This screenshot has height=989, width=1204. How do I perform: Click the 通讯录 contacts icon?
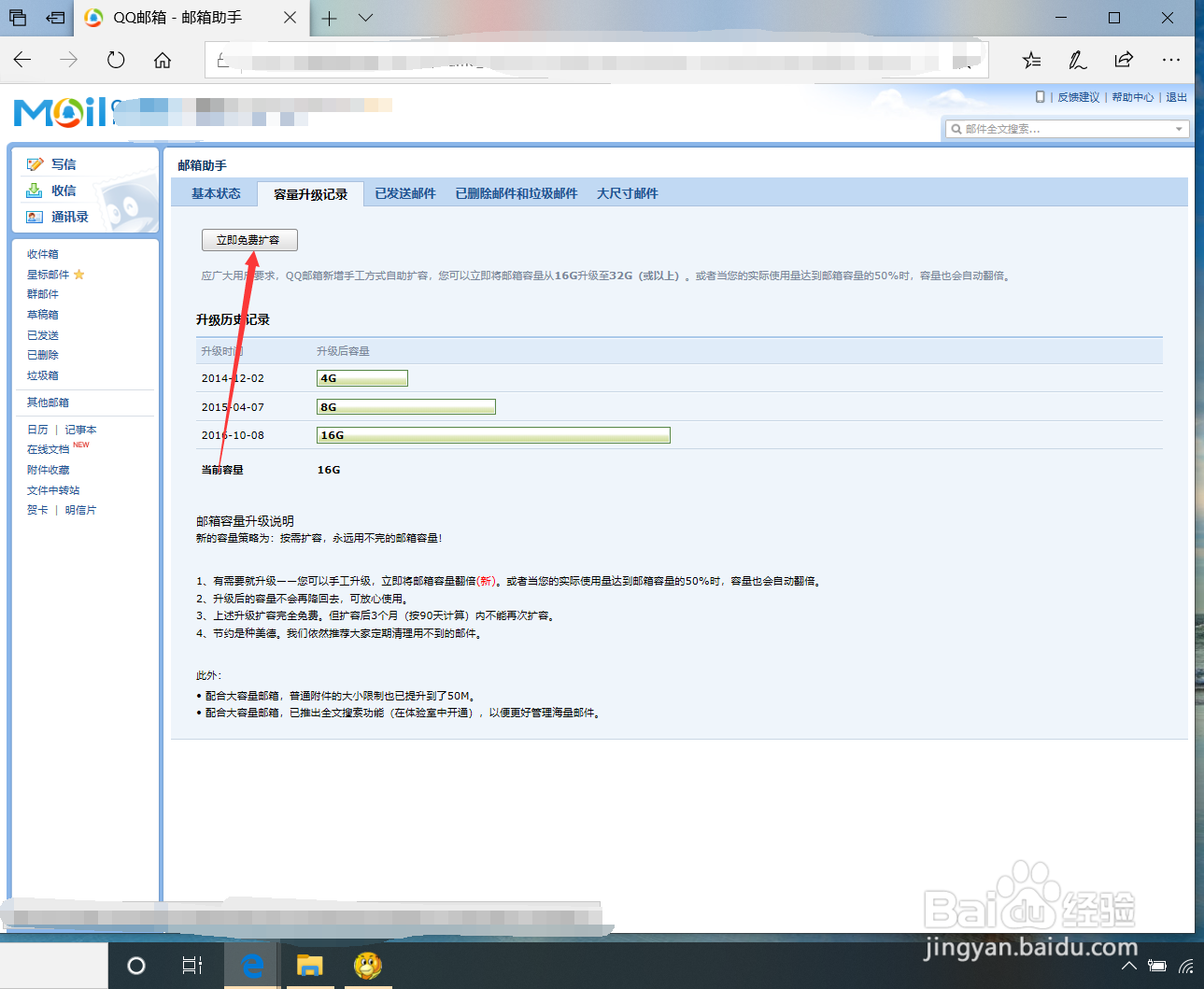coord(35,217)
